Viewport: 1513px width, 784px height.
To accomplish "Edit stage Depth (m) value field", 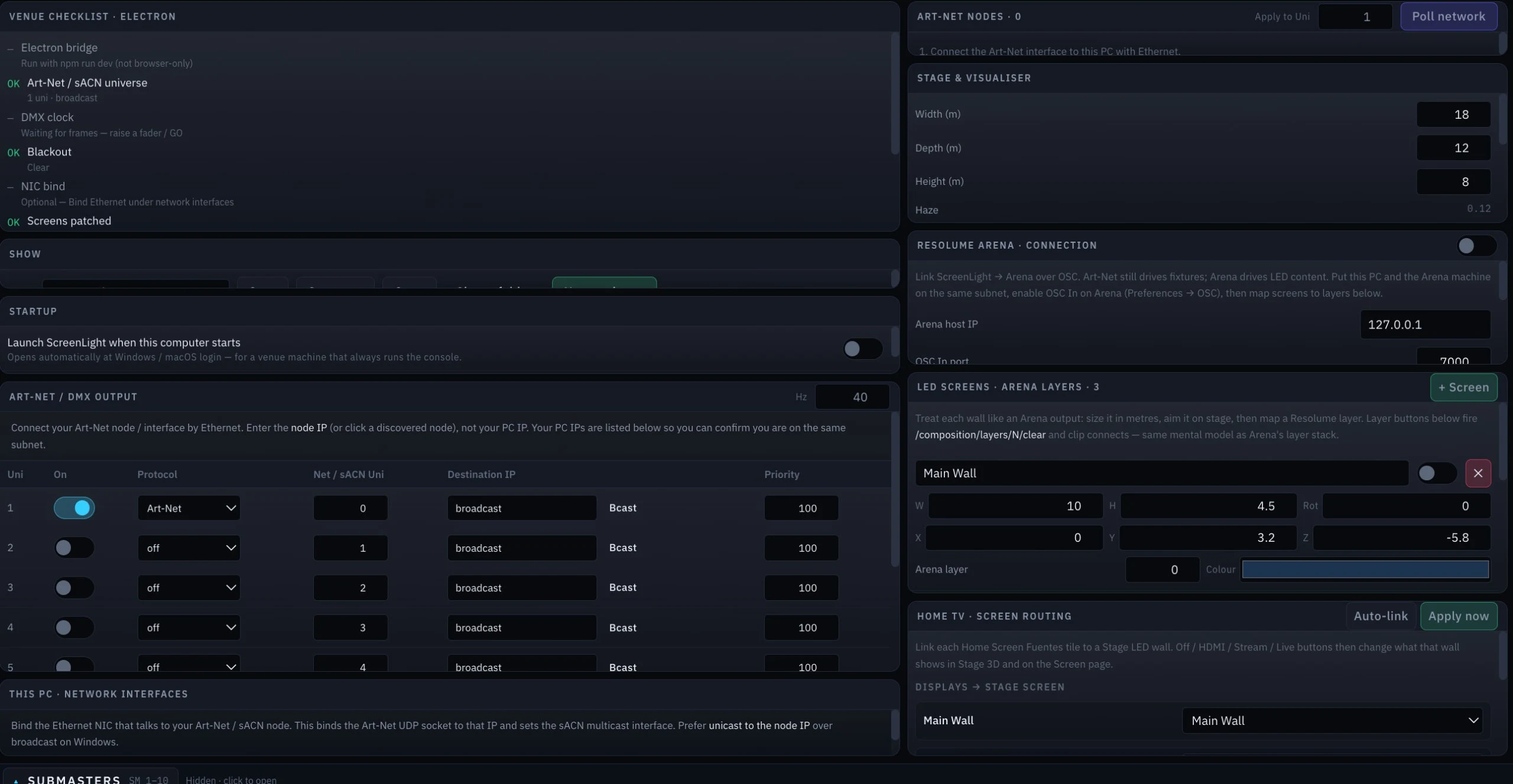I will click(x=1453, y=148).
